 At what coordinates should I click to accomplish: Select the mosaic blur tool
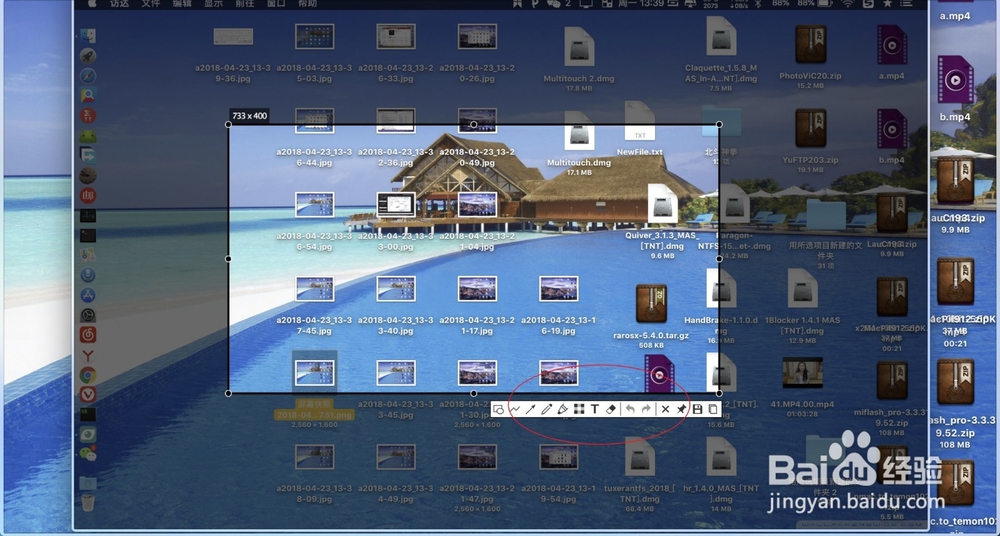click(x=579, y=410)
